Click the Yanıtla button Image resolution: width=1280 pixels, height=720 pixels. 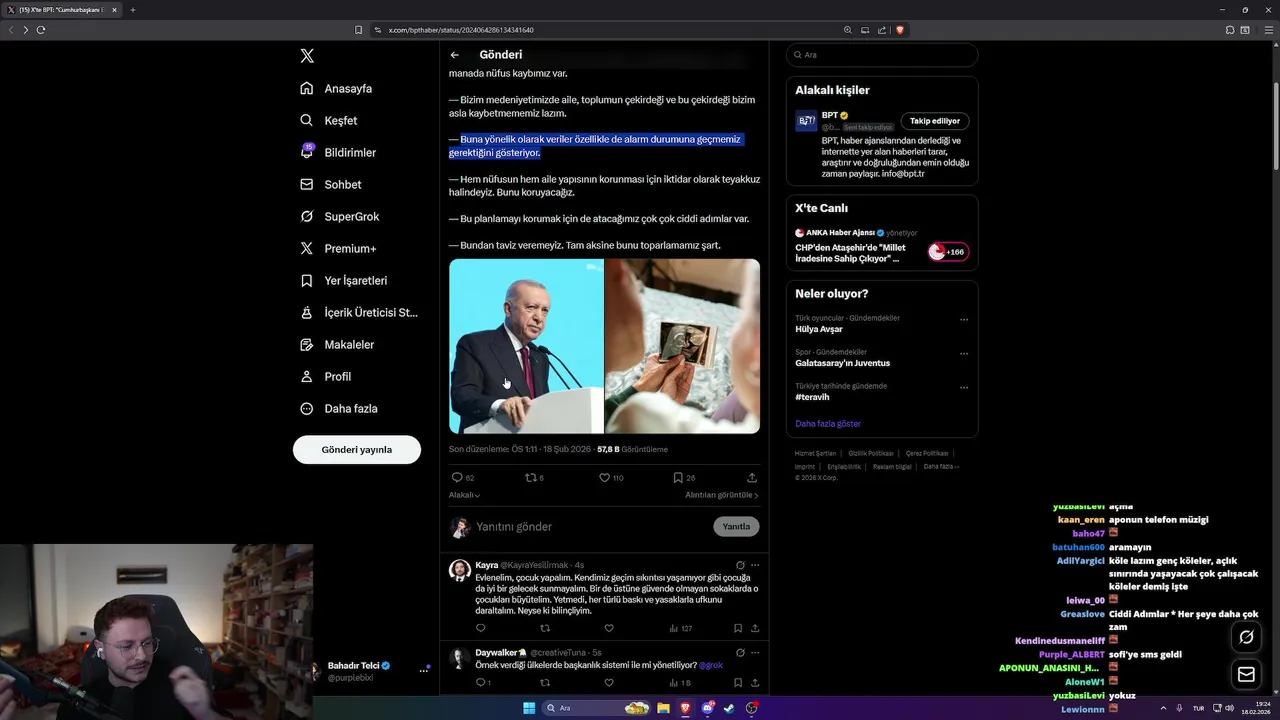point(736,527)
